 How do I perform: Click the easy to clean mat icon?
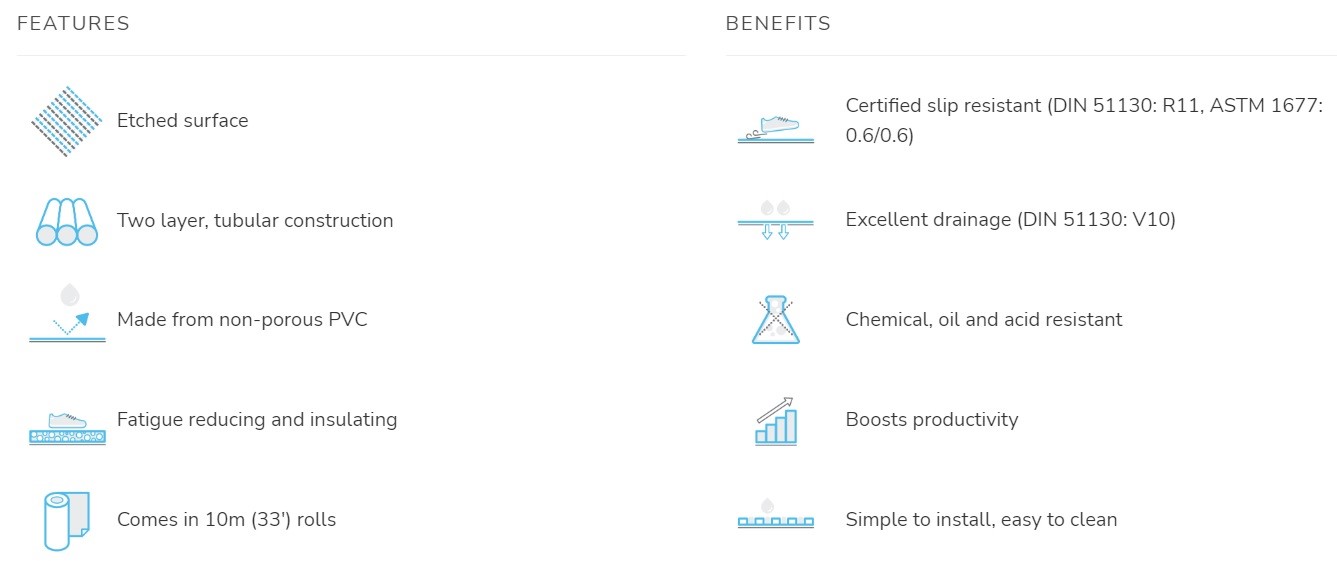point(775,513)
